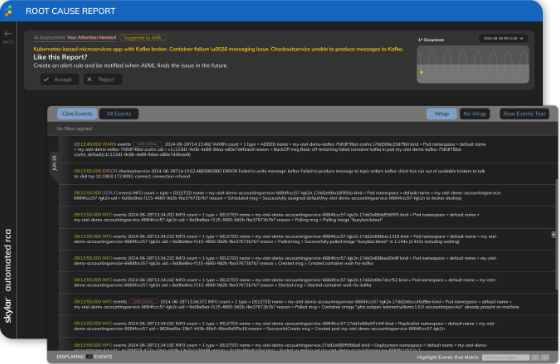Open Raw Events Text view

point(524,114)
